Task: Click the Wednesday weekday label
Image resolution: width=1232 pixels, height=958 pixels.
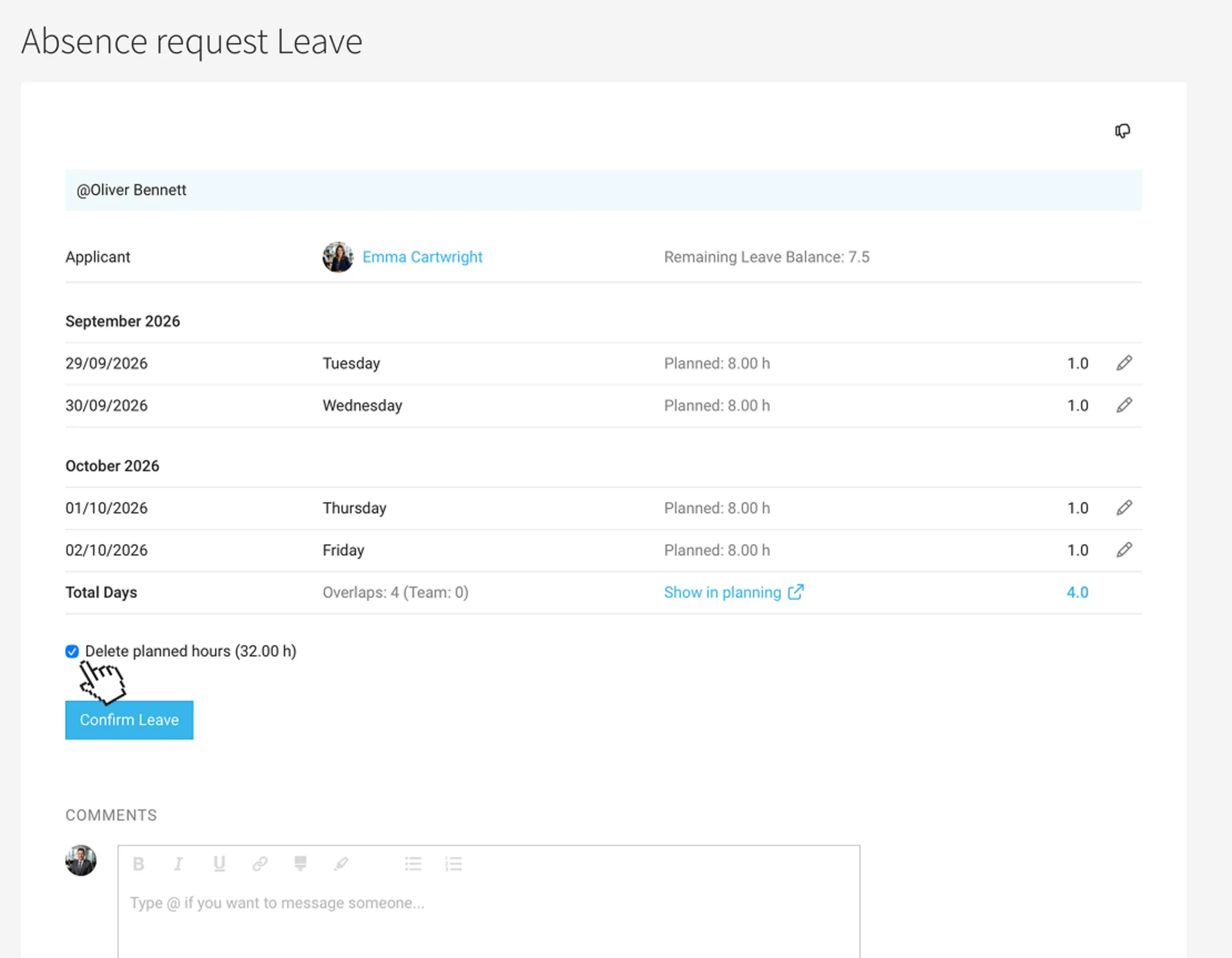Action: tap(362, 405)
